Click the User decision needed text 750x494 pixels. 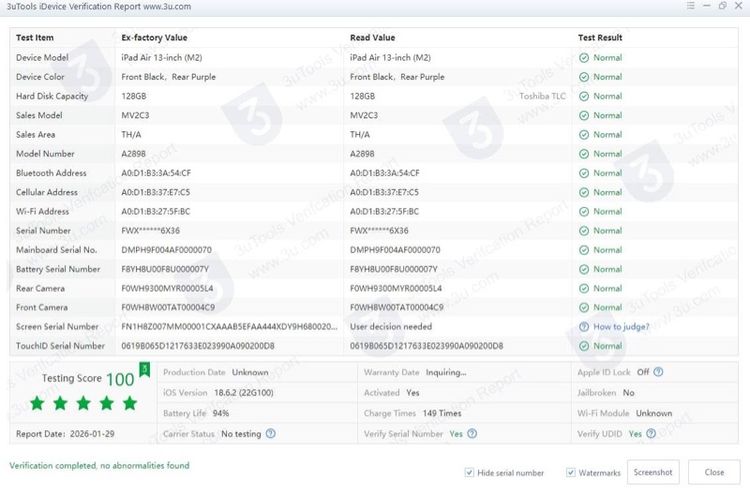click(x=391, y=327)
